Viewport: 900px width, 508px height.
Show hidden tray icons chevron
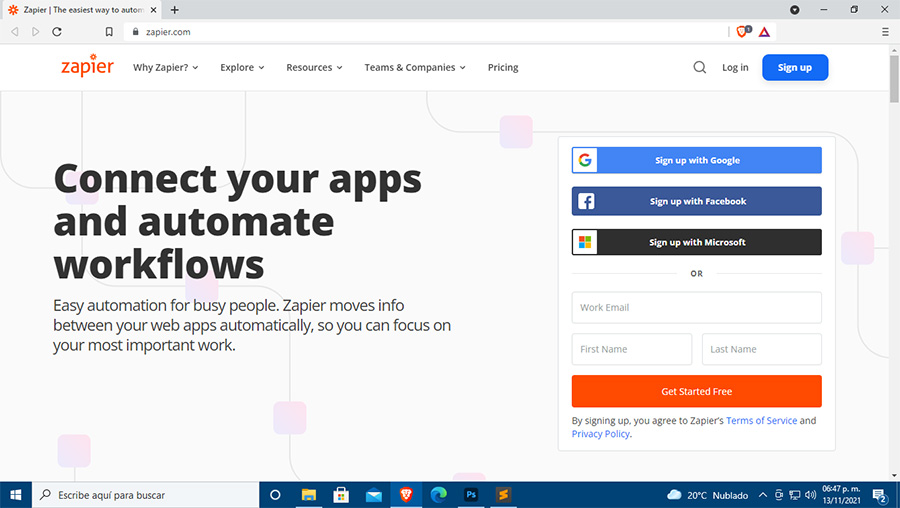[x=763, y=495]
